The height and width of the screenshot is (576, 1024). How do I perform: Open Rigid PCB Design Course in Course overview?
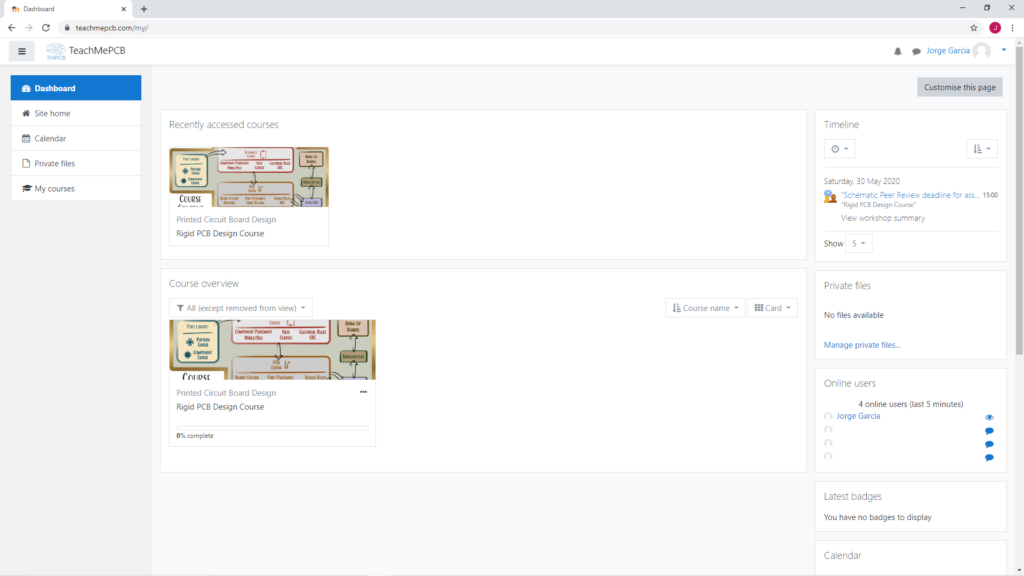click(220, 407)
